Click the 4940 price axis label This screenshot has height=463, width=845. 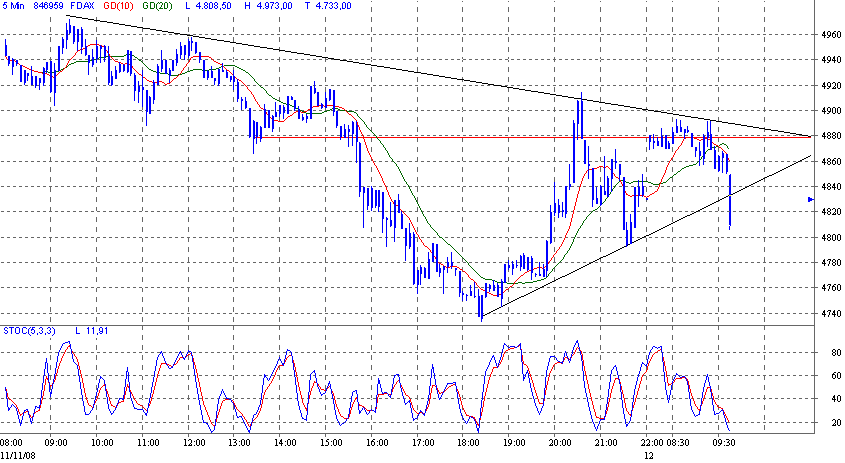click(831, 59)
